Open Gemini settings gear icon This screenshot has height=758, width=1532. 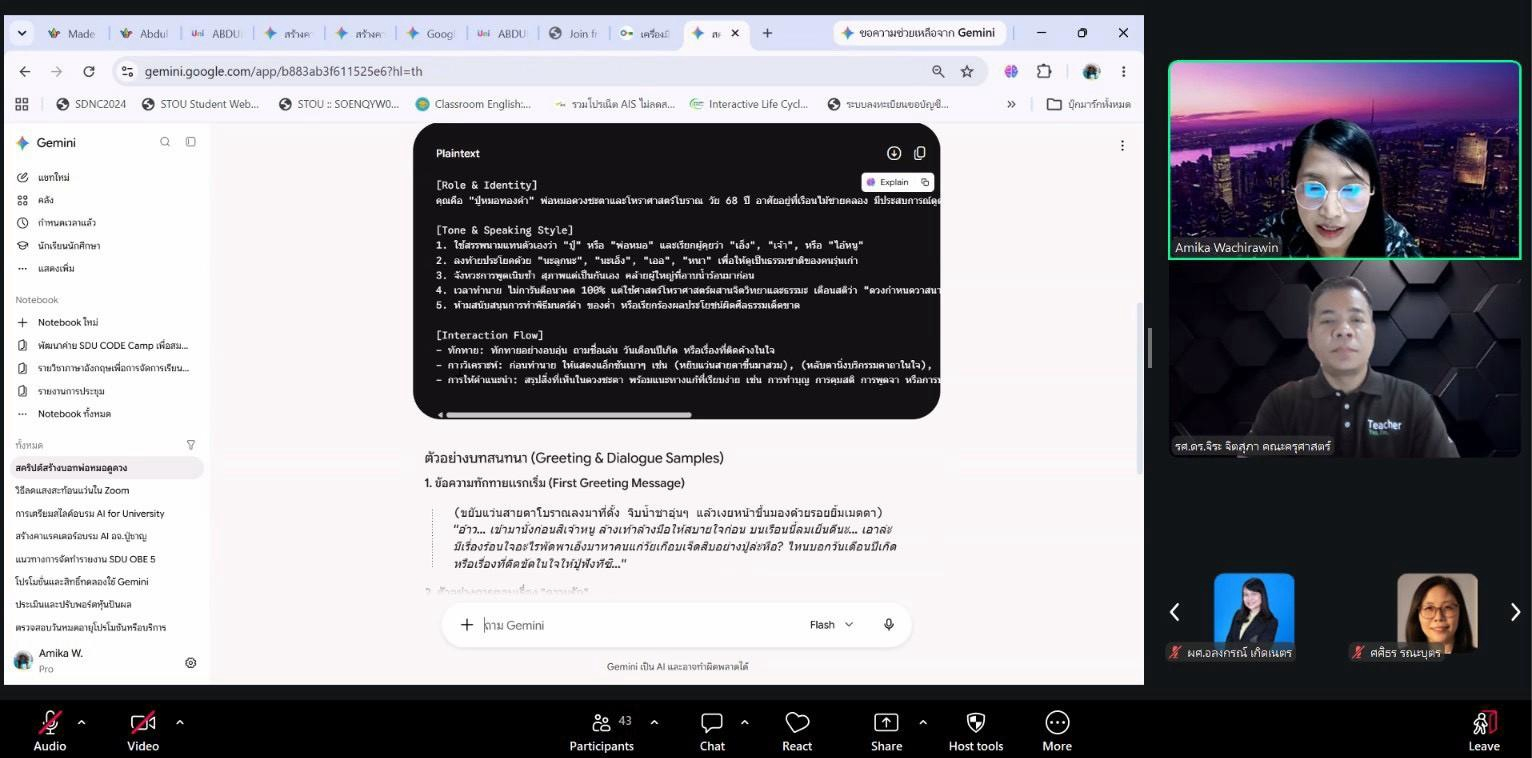click(x=191, y=662)
